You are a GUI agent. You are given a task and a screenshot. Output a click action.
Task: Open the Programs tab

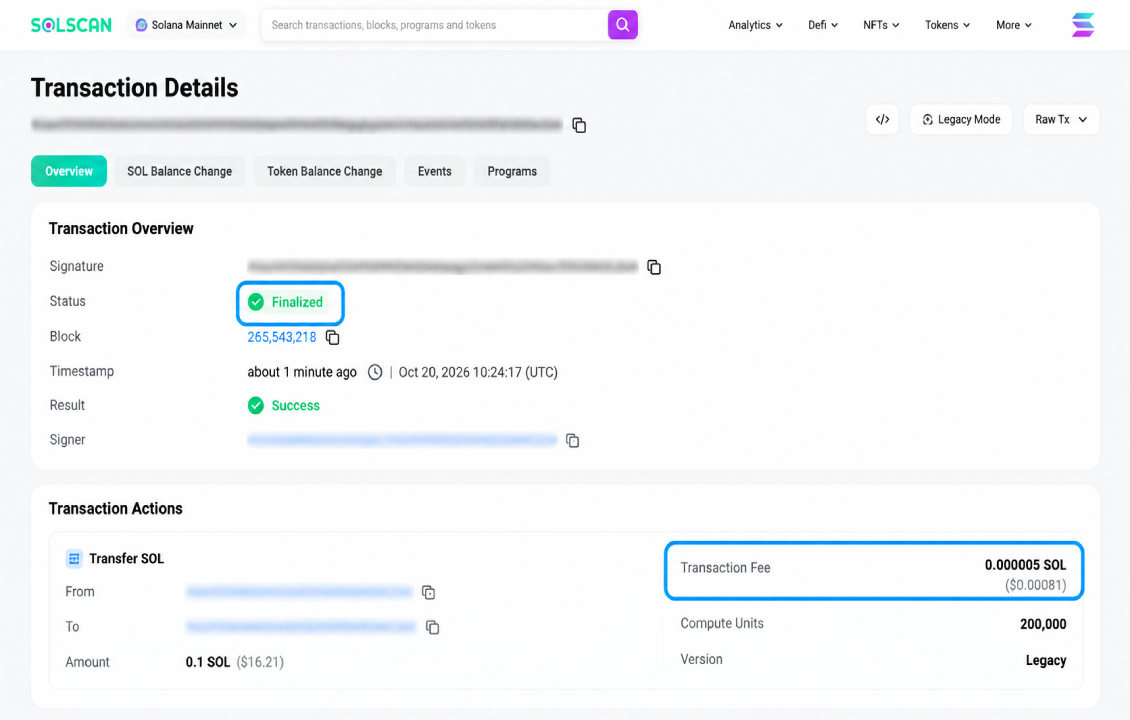point(512,172)
